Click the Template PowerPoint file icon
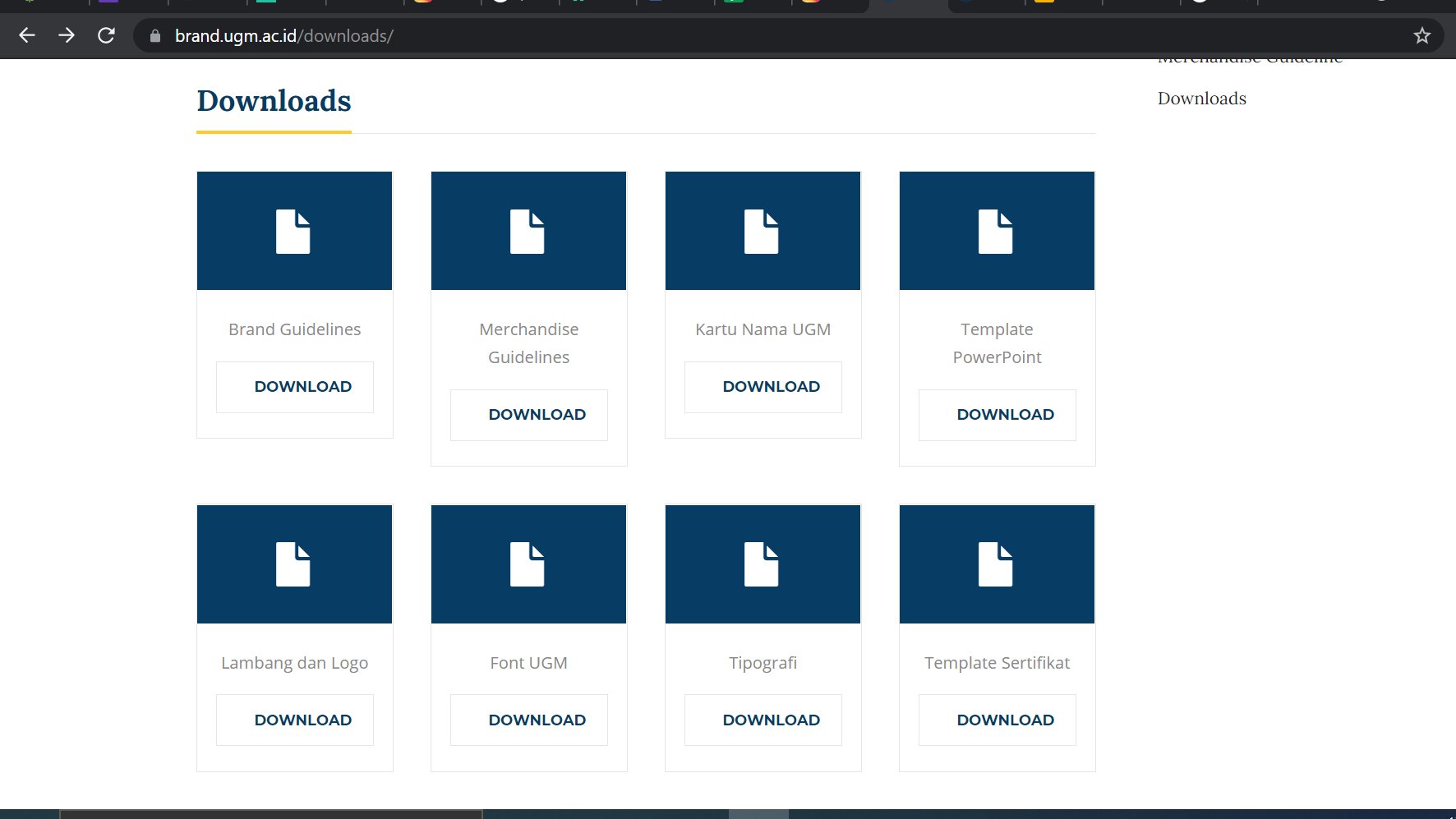 tap(996, 232)
